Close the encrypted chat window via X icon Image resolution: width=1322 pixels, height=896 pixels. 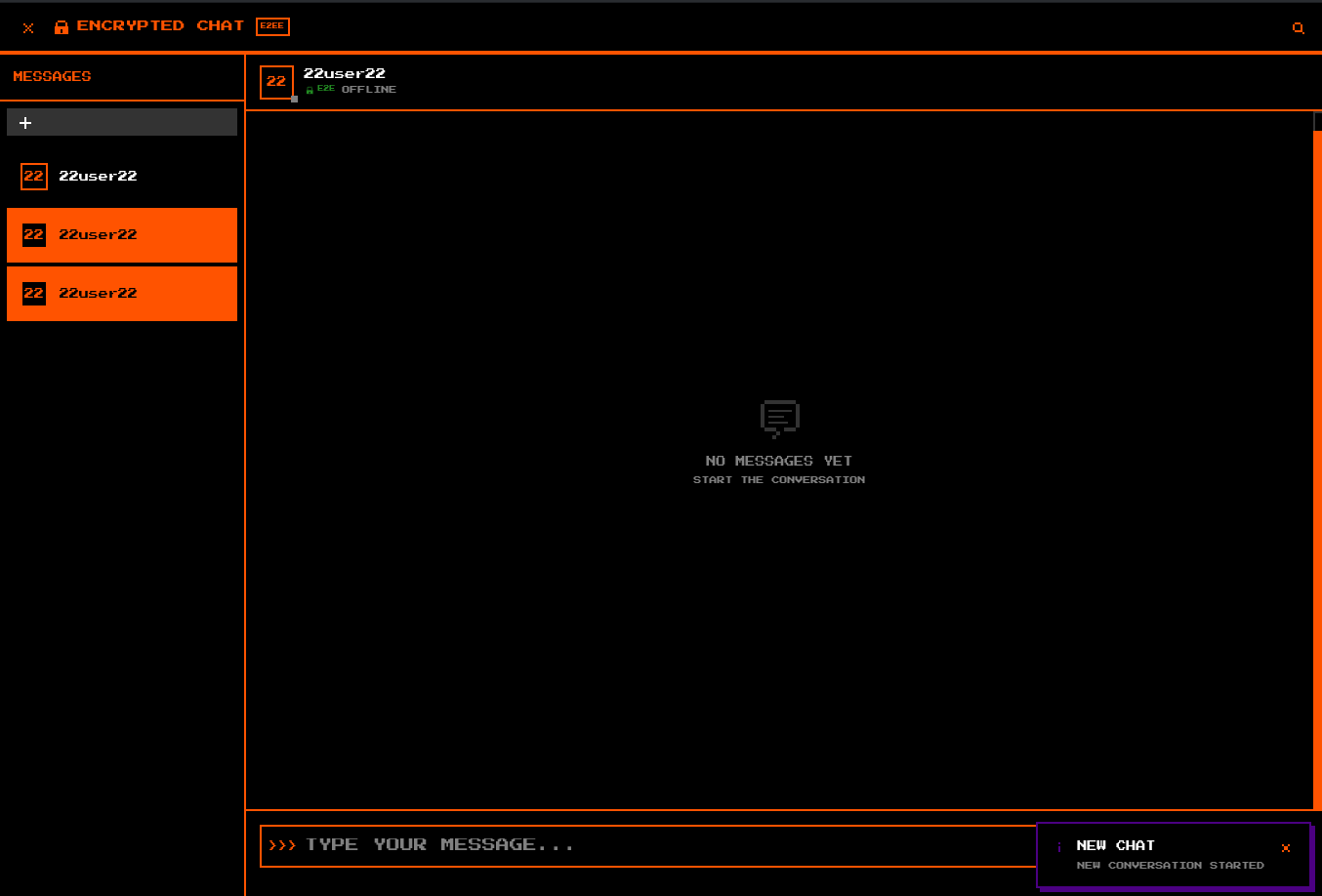(28, 28)
